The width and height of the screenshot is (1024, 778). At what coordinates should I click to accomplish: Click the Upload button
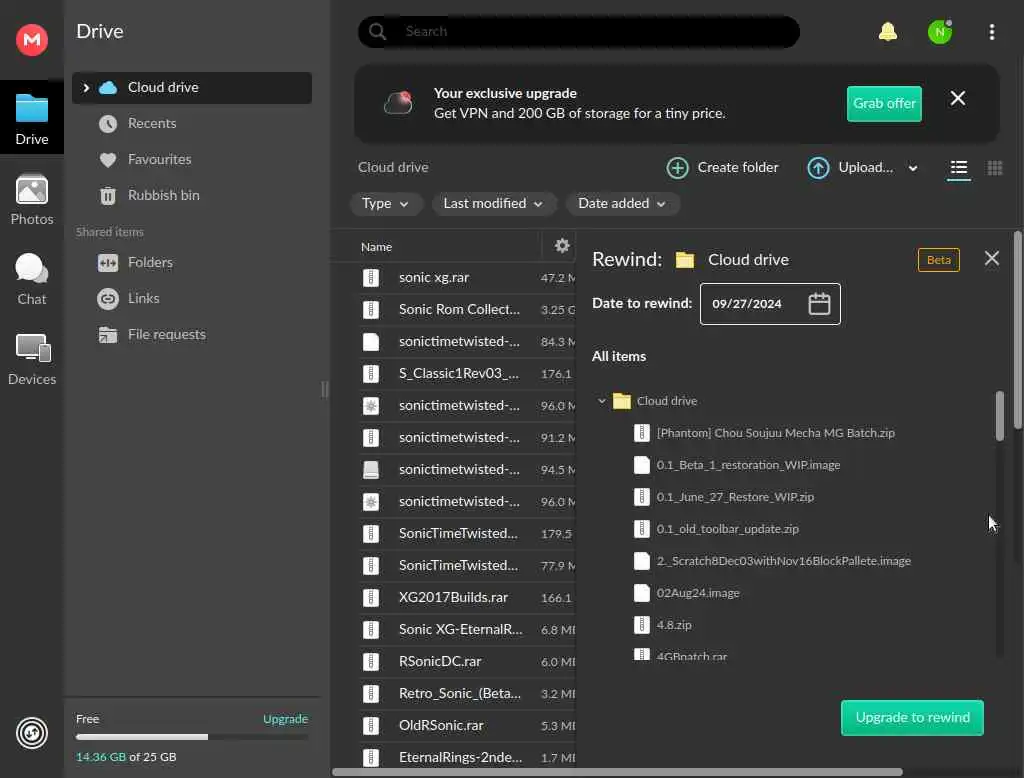point(850,168)
